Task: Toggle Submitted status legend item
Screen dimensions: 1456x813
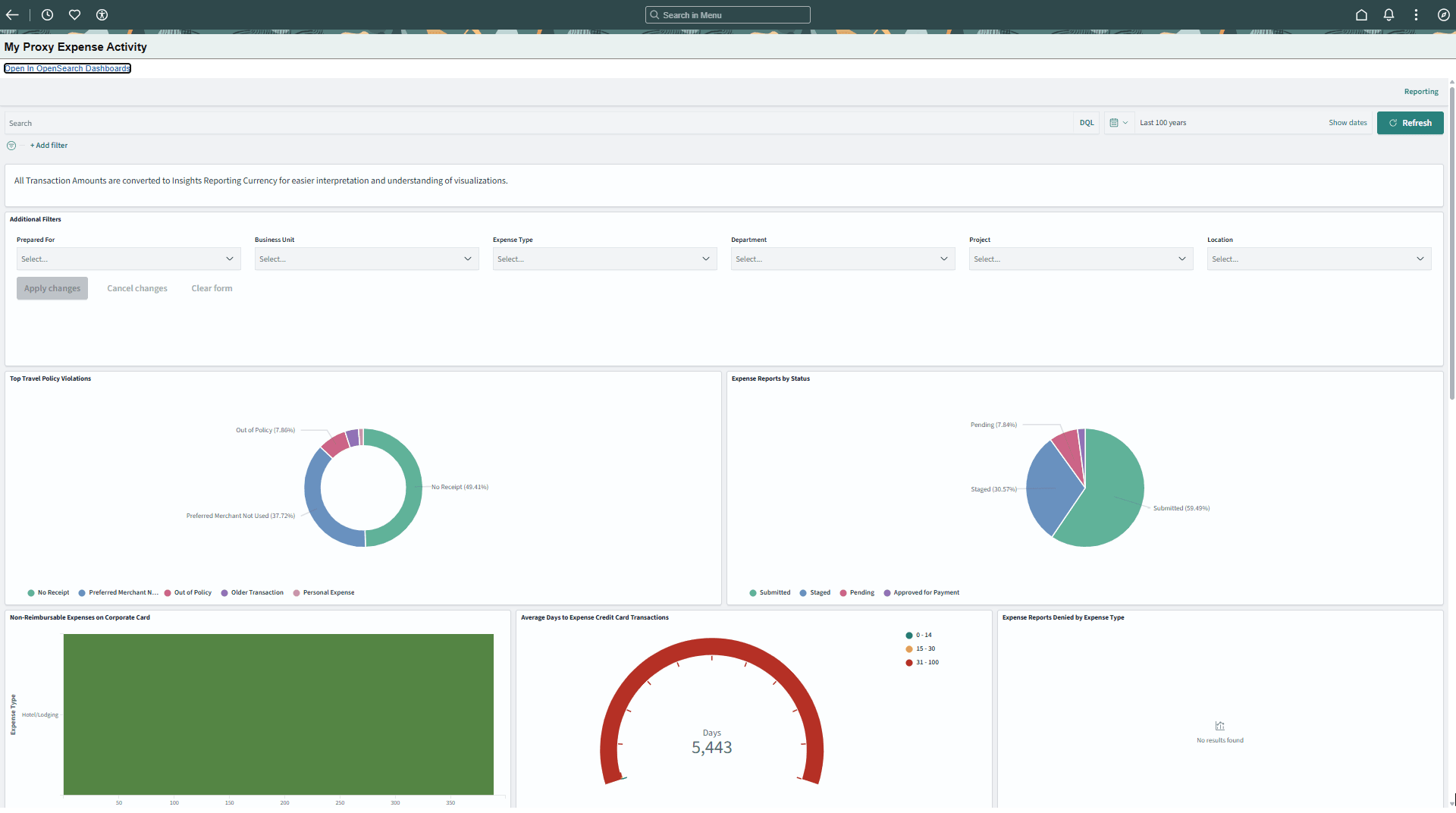Action: (x=770, y=592)
